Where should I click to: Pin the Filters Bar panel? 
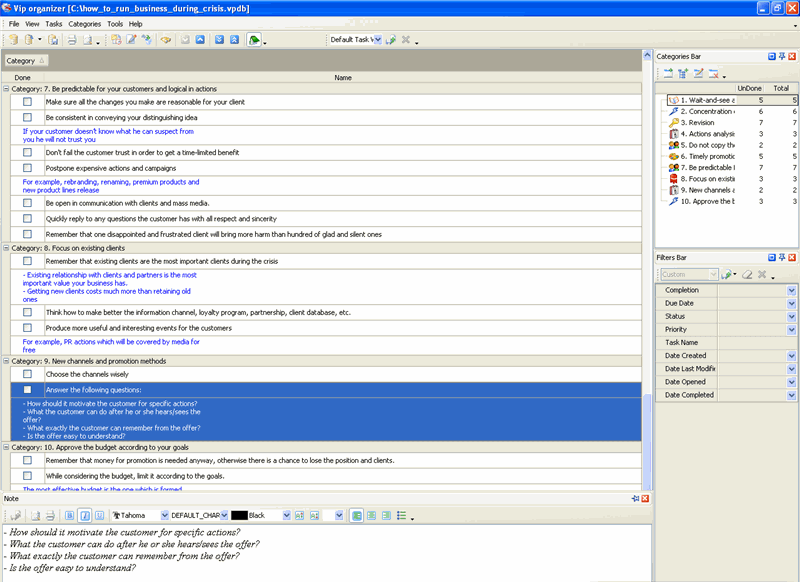(x=782, y=258)
